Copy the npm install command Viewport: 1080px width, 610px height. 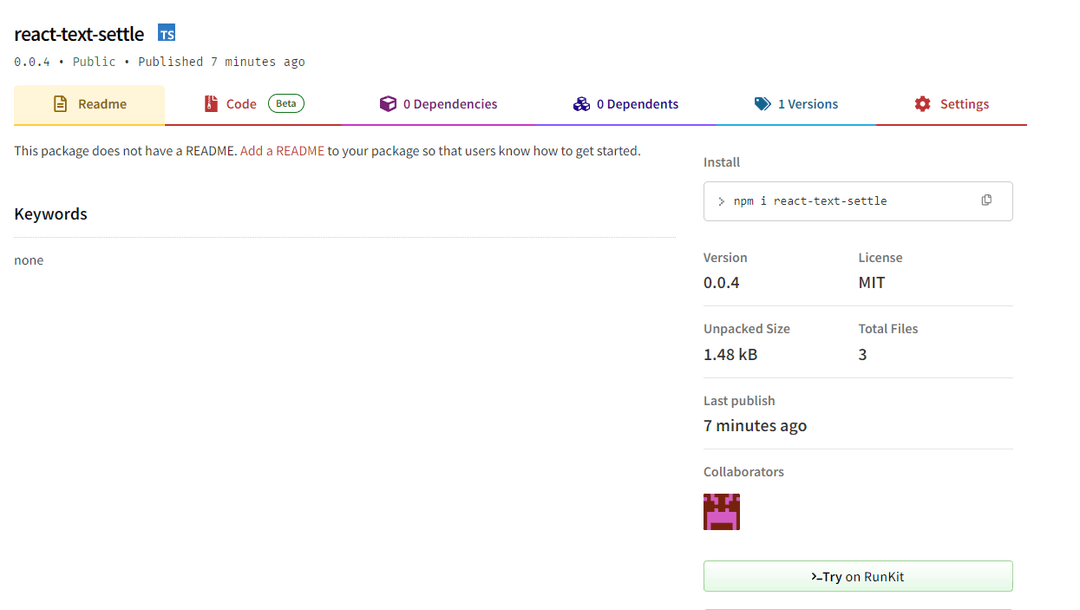[986, 200]
